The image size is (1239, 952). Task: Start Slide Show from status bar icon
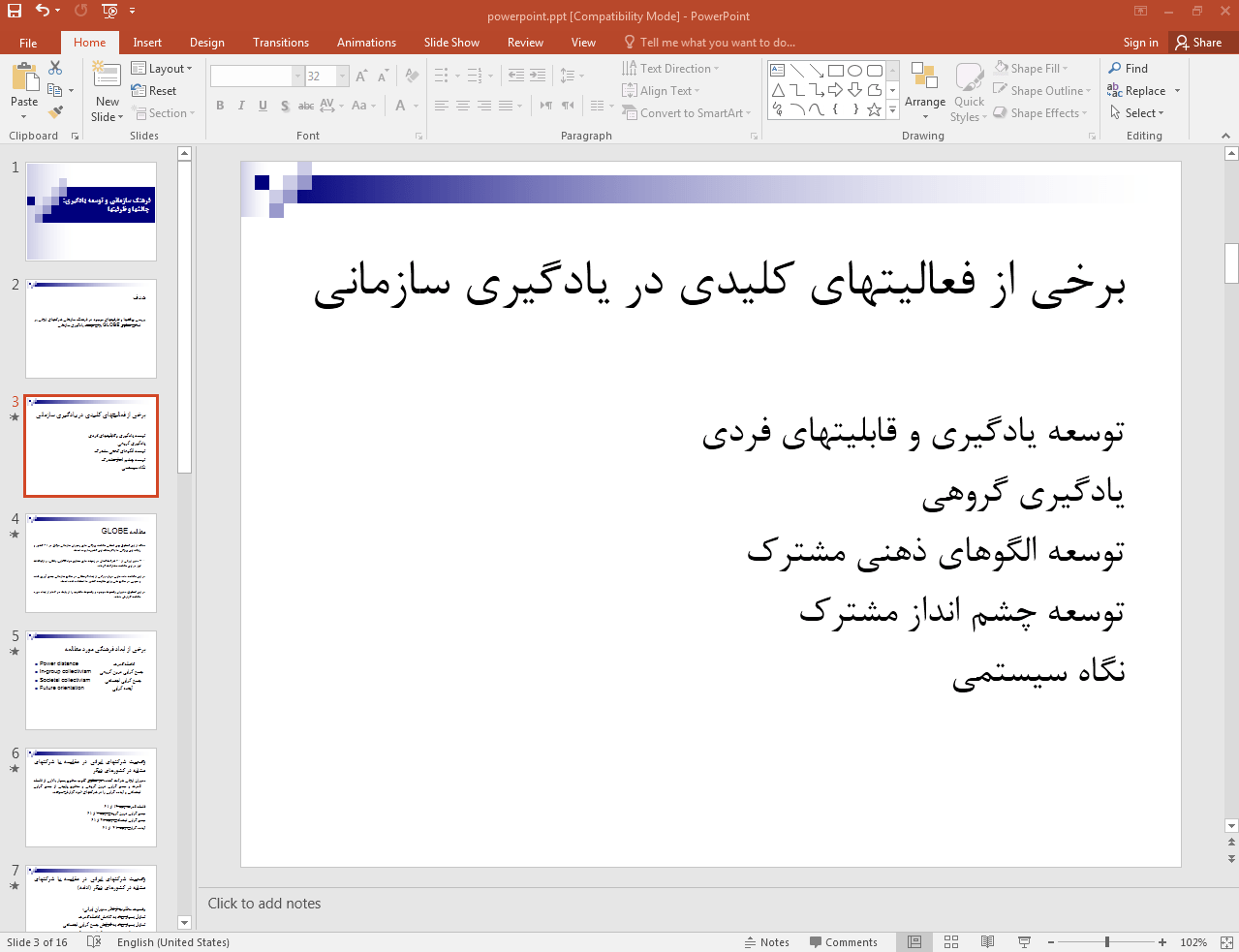click(1024, 942)
